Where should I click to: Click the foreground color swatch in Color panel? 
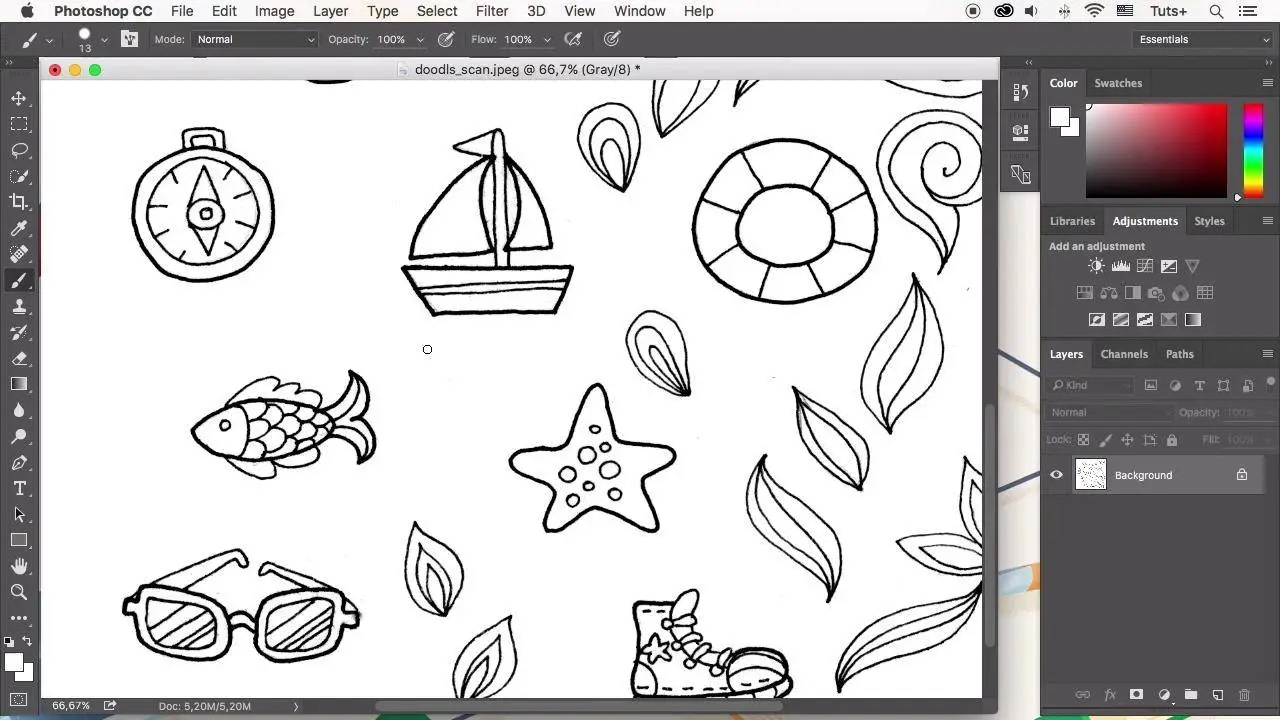1059,117
